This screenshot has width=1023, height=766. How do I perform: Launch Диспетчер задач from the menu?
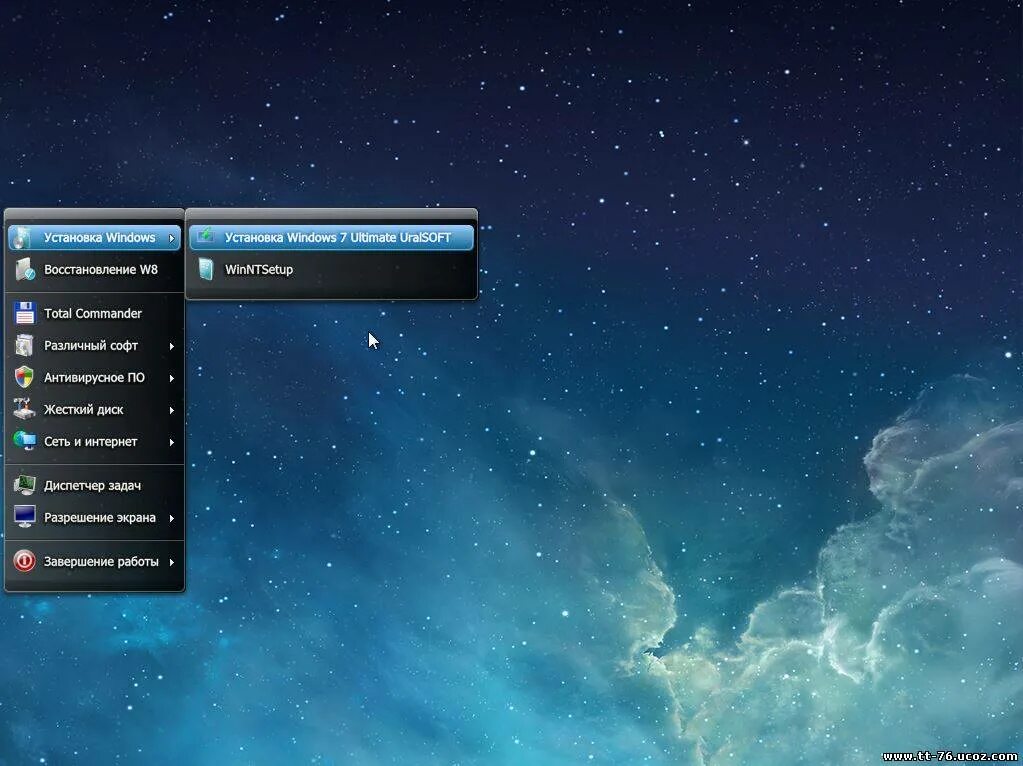pos(95,485)
